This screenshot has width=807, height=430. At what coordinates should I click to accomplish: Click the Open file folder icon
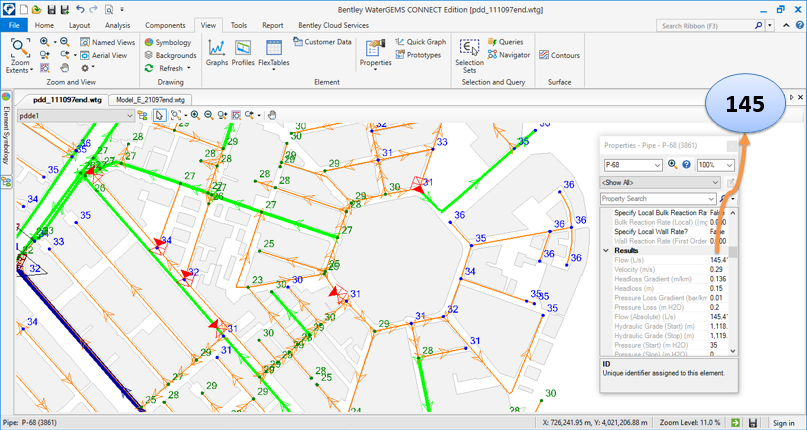(36, 9)
